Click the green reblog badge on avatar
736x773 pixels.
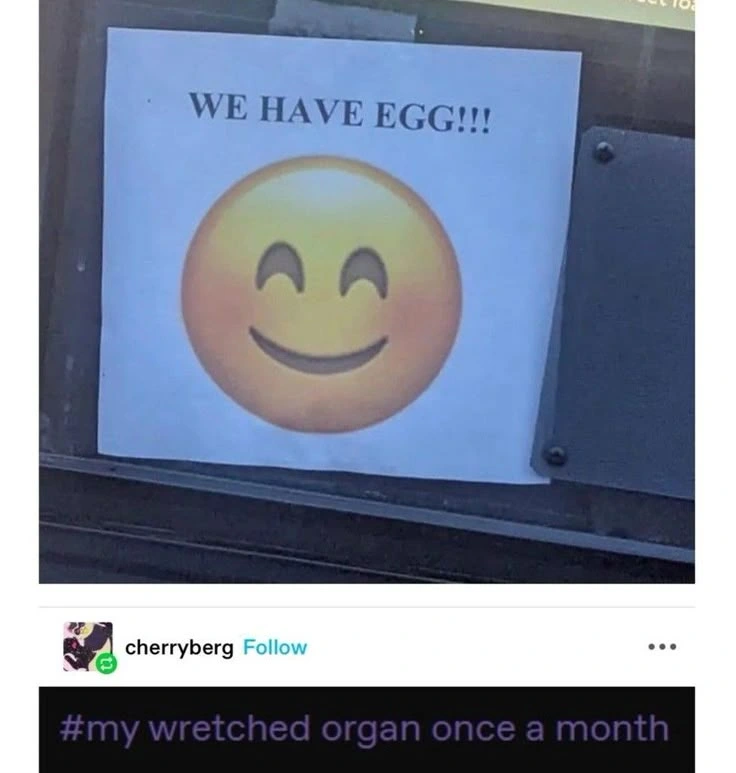point(106,664)
